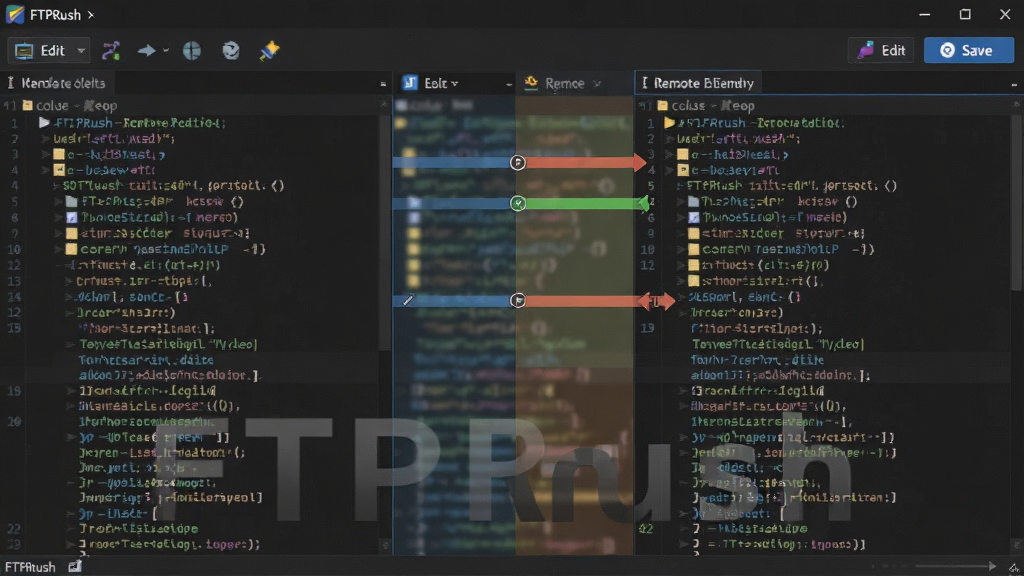Expand the arrow on right panel line 6
Viewport: 1024px width, 576px height.
(682, 217)
